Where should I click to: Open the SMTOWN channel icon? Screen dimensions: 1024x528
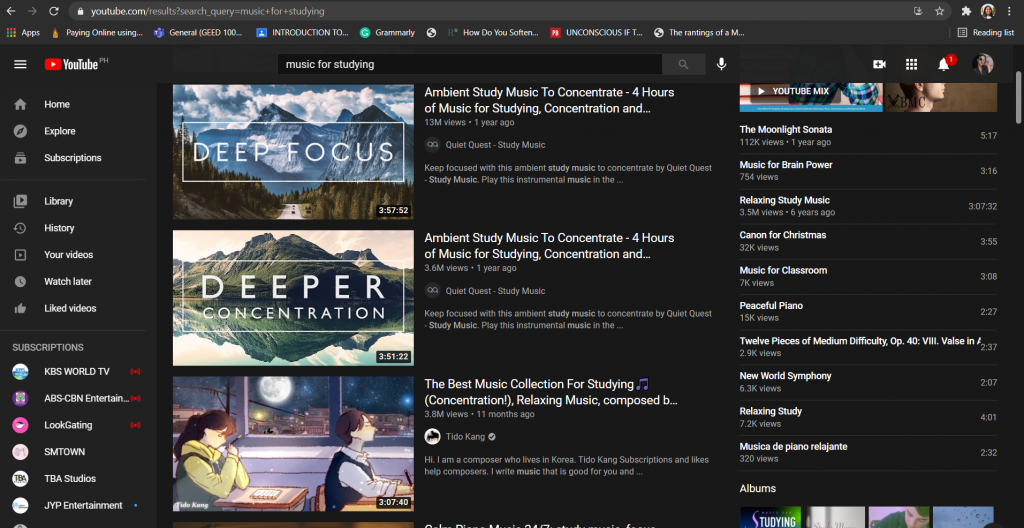[x=20, y=452]
